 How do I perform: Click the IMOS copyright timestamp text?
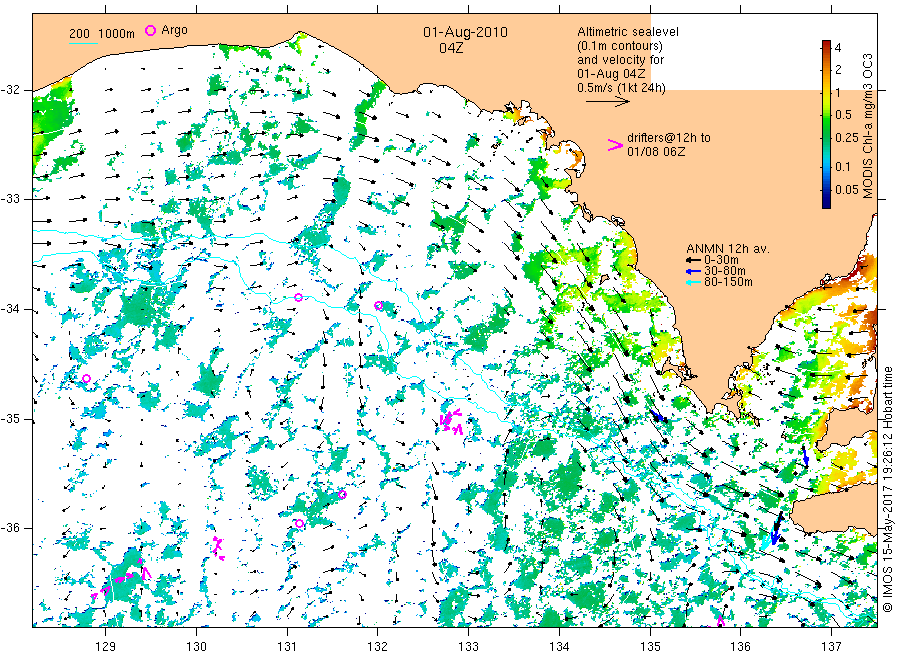tap(887, 490)
